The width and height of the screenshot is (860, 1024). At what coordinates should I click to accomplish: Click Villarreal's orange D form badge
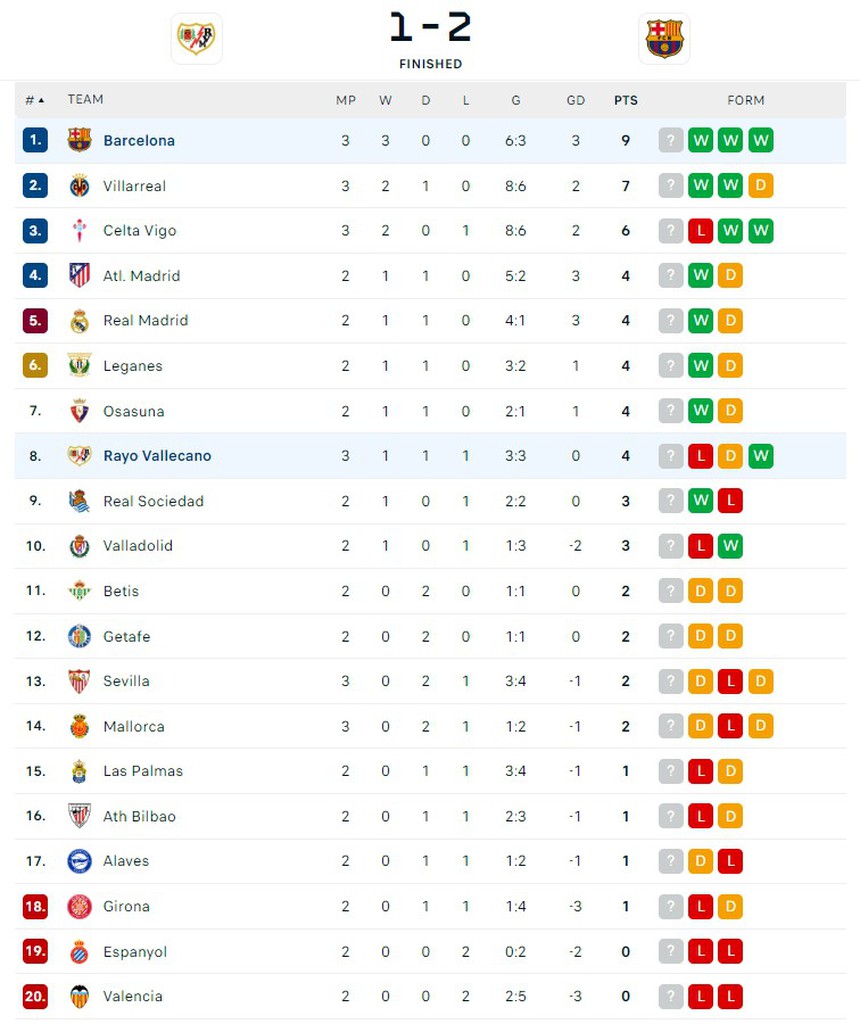coord(761,186)
